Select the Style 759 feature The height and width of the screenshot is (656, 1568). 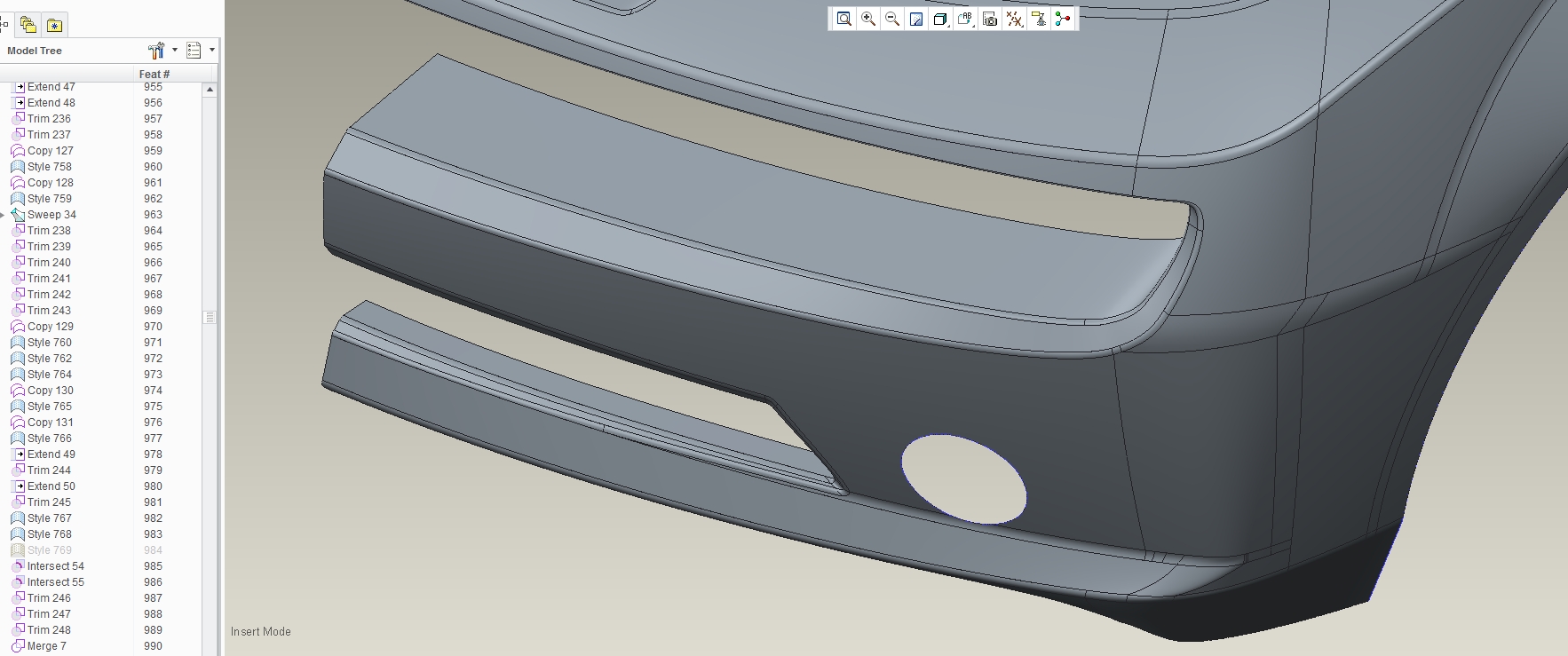click(50, 199)
